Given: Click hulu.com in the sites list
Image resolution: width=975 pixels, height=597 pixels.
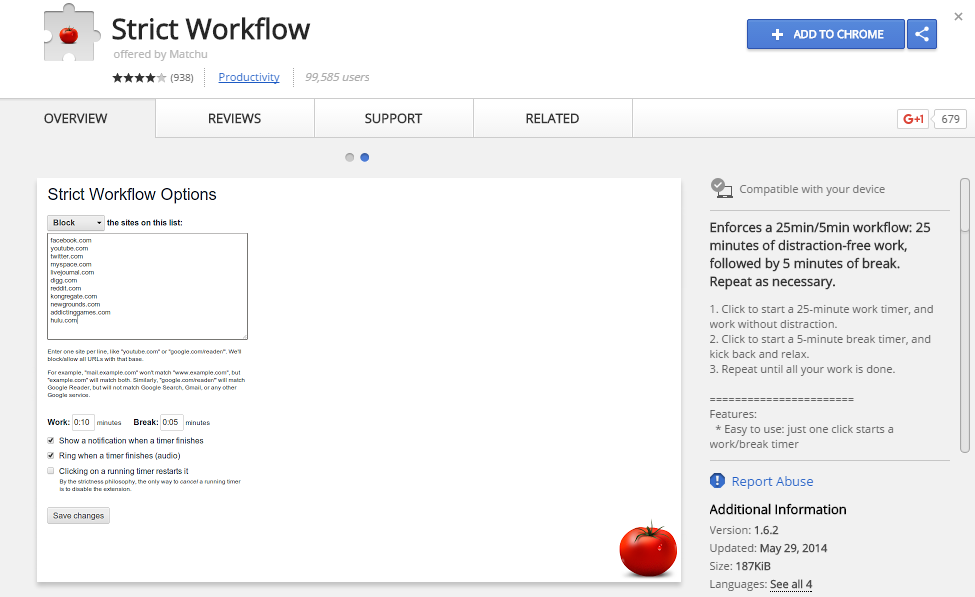Looking at the screenshot, I should [63, 320].
